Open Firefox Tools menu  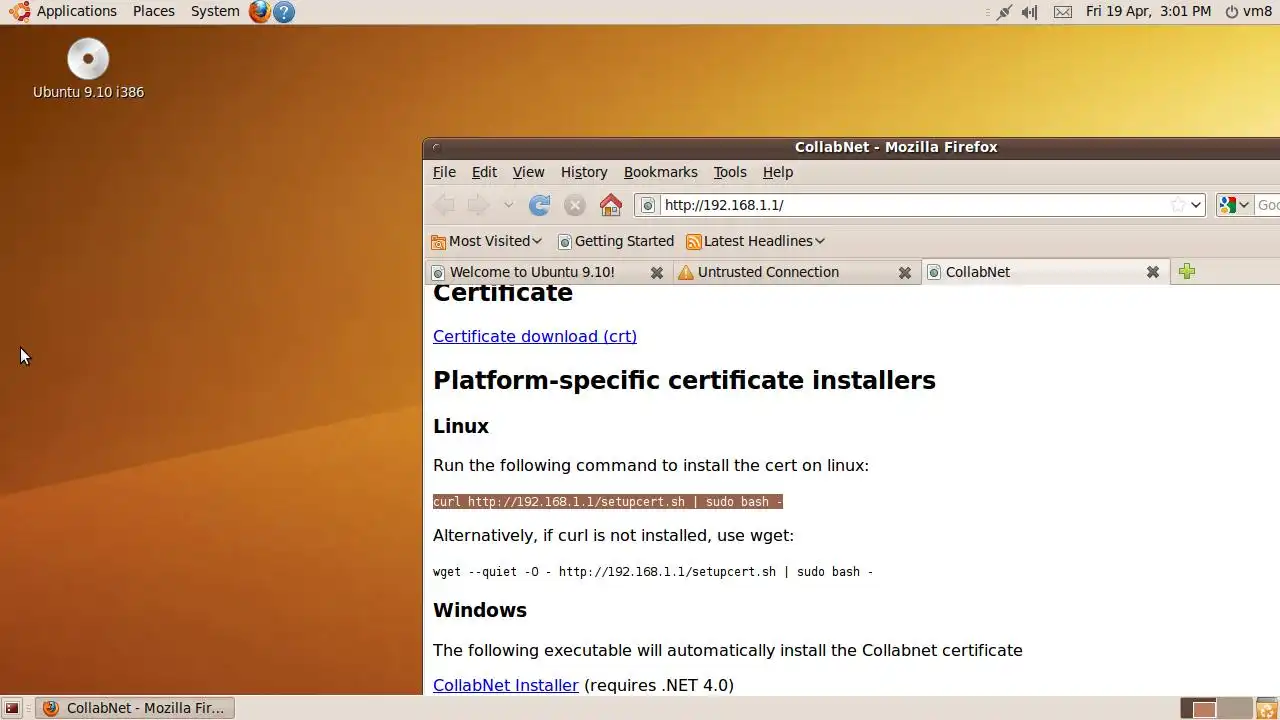730,172
